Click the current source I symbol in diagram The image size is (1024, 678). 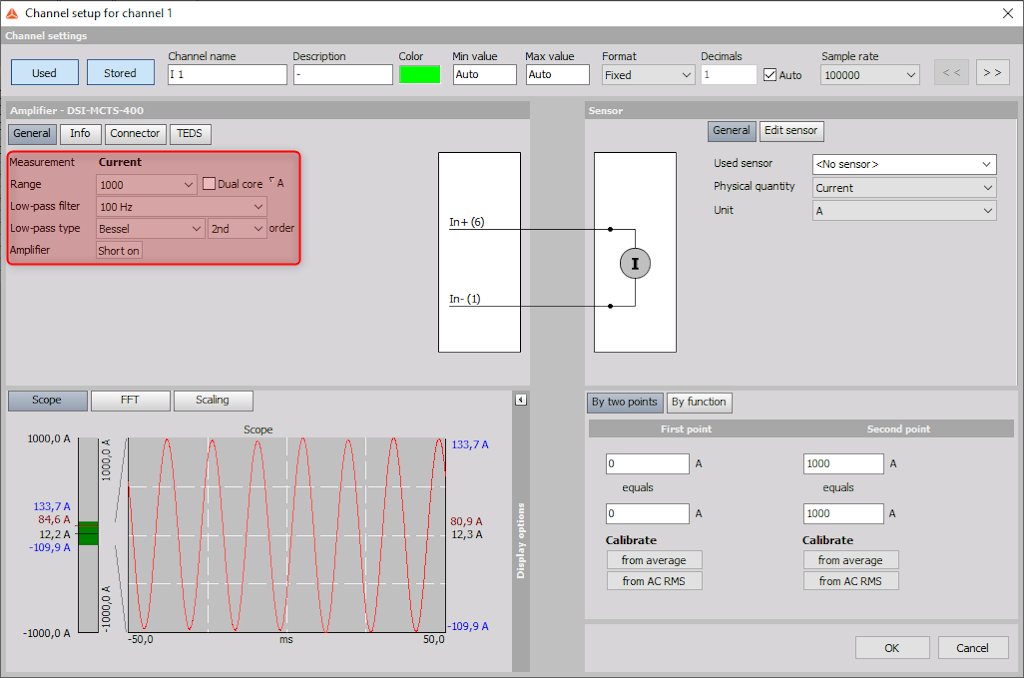pyautogui.click(x=635, y=264)
